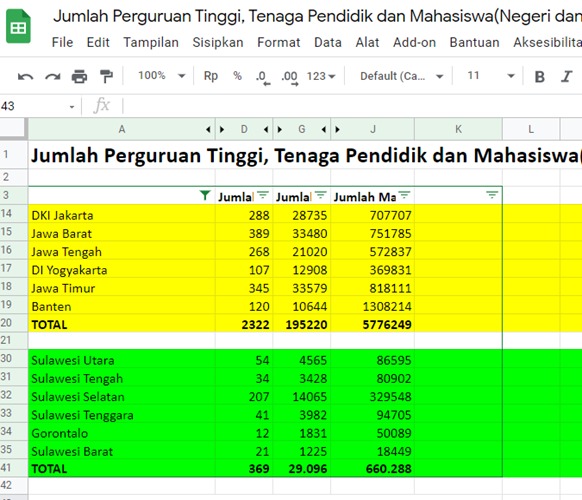Decrease decimal places icon
The width and height of the screenshot is (582, 500).
[263, 78]
